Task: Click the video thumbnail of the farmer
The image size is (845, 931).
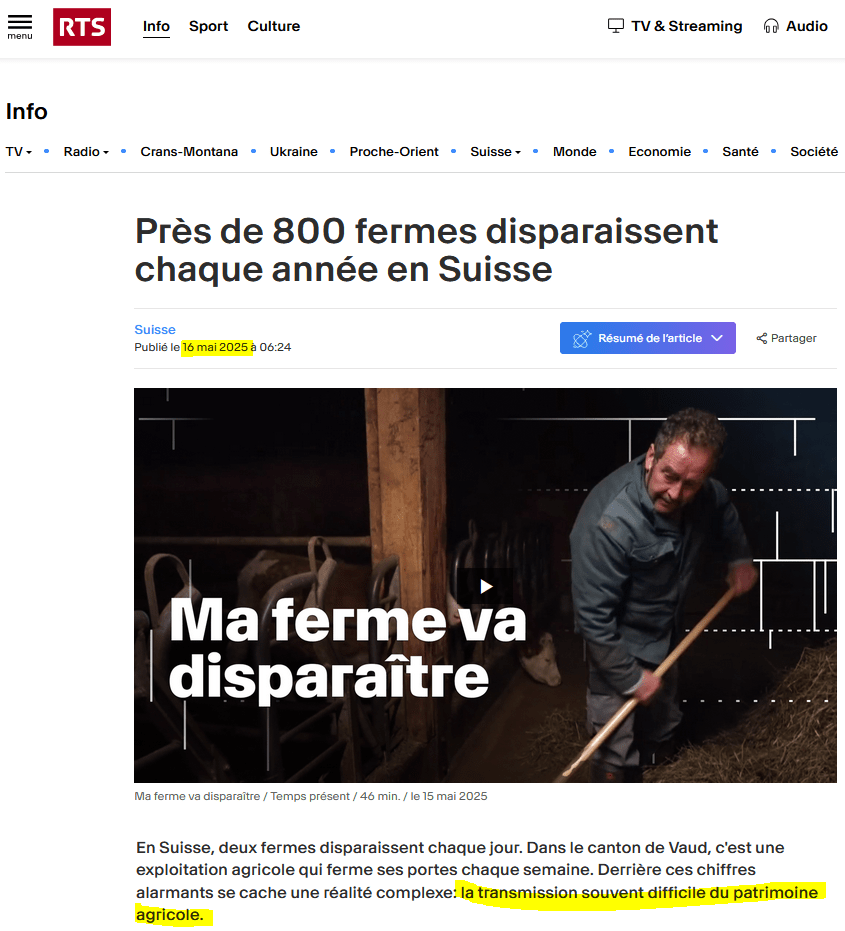Action: 485,585
